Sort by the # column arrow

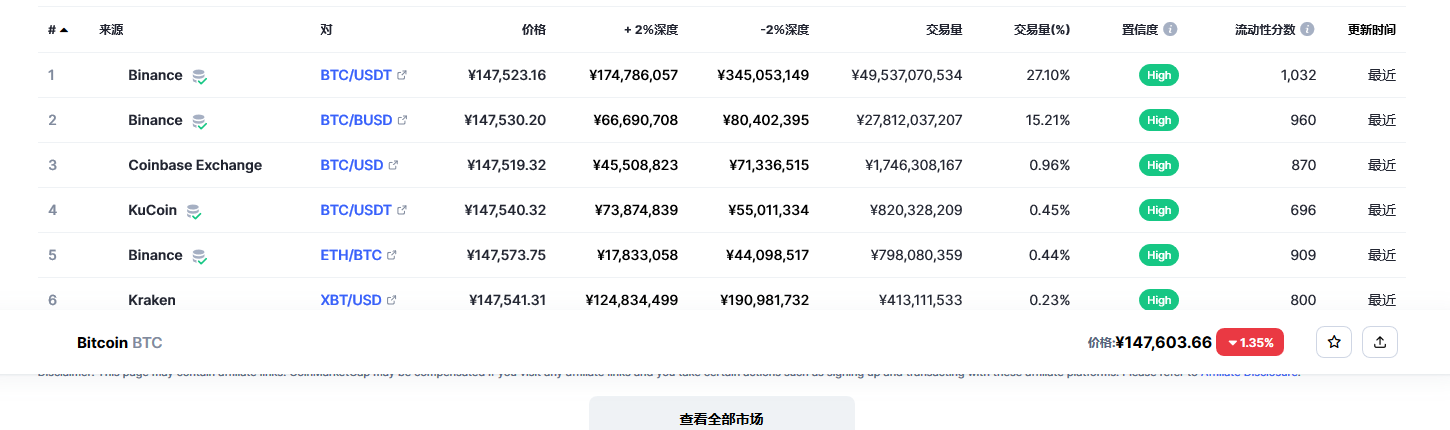click(x=64, y=30)
